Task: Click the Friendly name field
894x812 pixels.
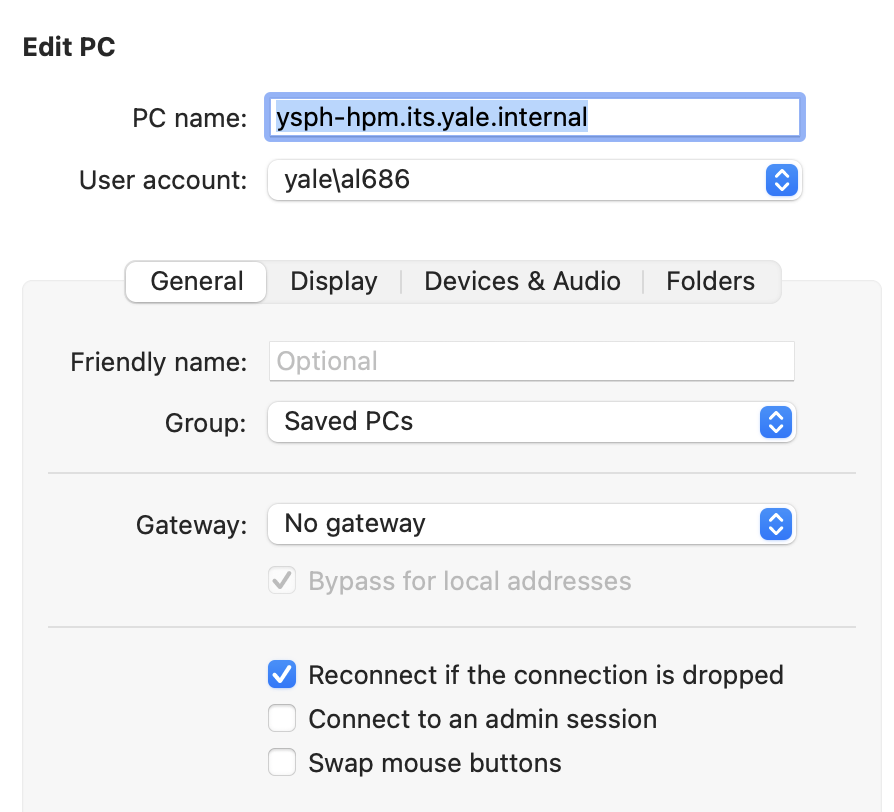Action: click(531, 361)
